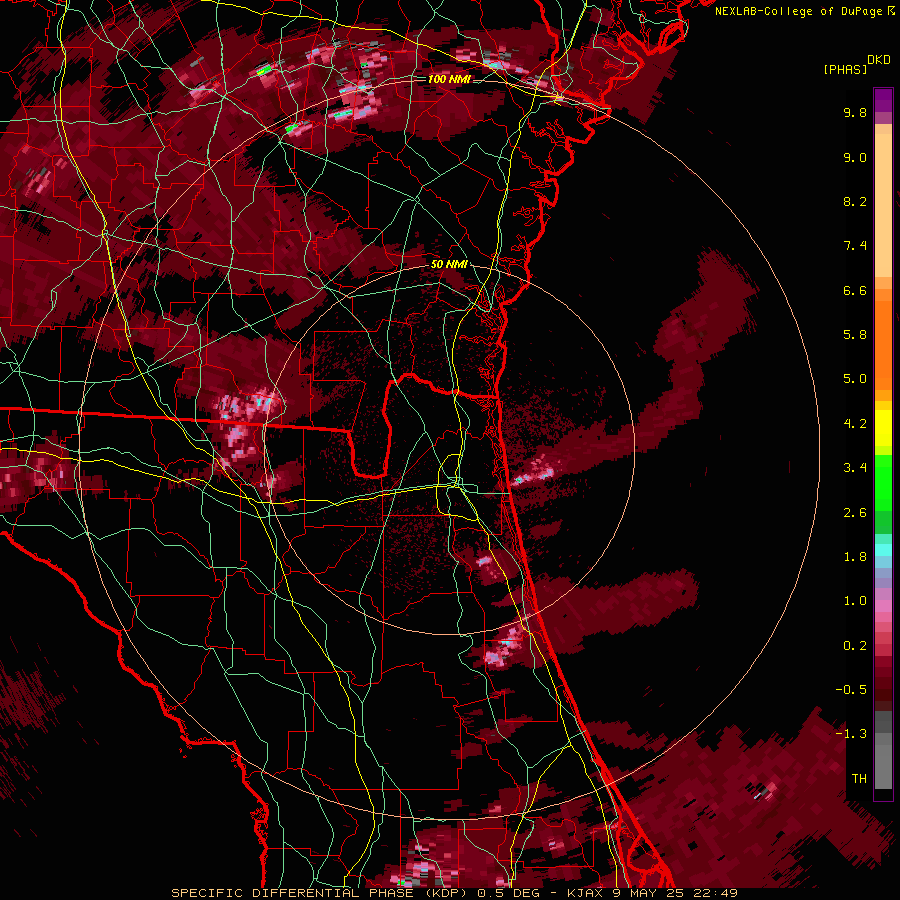Click the 2.6 value on the color scale
The width and height of the screenshot is (900, 900).
coord(855,513)
